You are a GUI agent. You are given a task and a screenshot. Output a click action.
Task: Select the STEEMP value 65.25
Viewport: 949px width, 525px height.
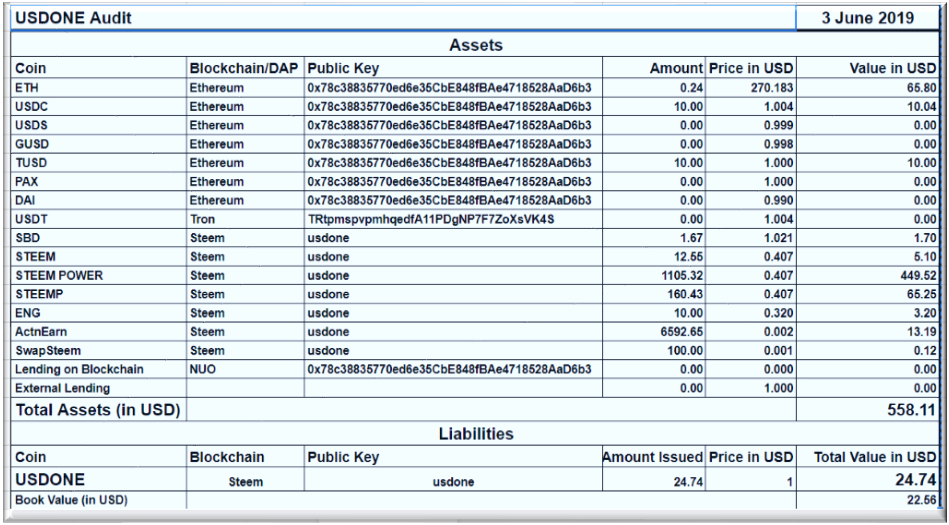[867, 294]
